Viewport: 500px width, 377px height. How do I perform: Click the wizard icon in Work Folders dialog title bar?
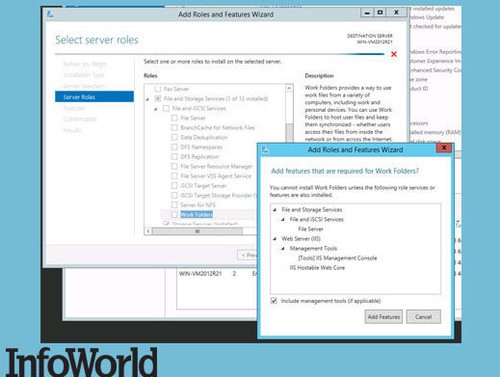265,150
